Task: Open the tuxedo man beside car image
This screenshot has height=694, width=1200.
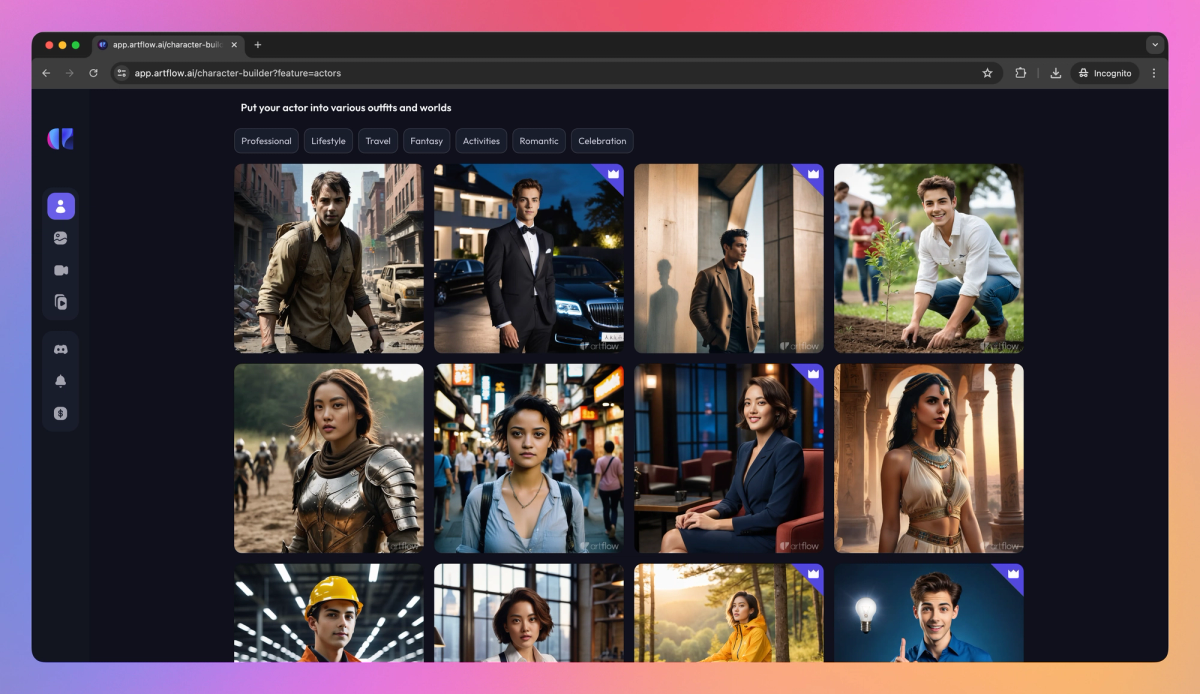Action: 529,259
